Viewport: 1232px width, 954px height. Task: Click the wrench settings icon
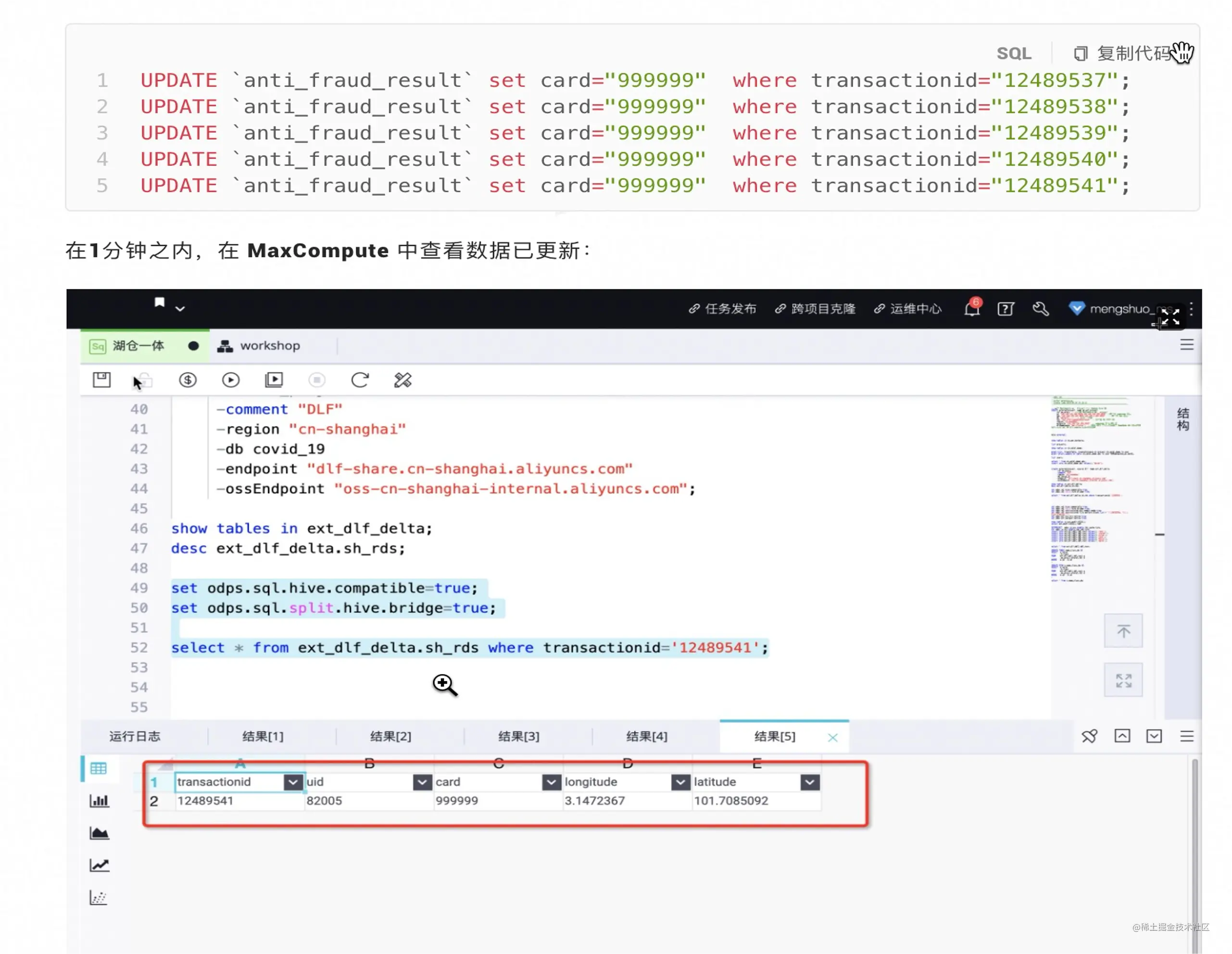(x=1041, y=309)
